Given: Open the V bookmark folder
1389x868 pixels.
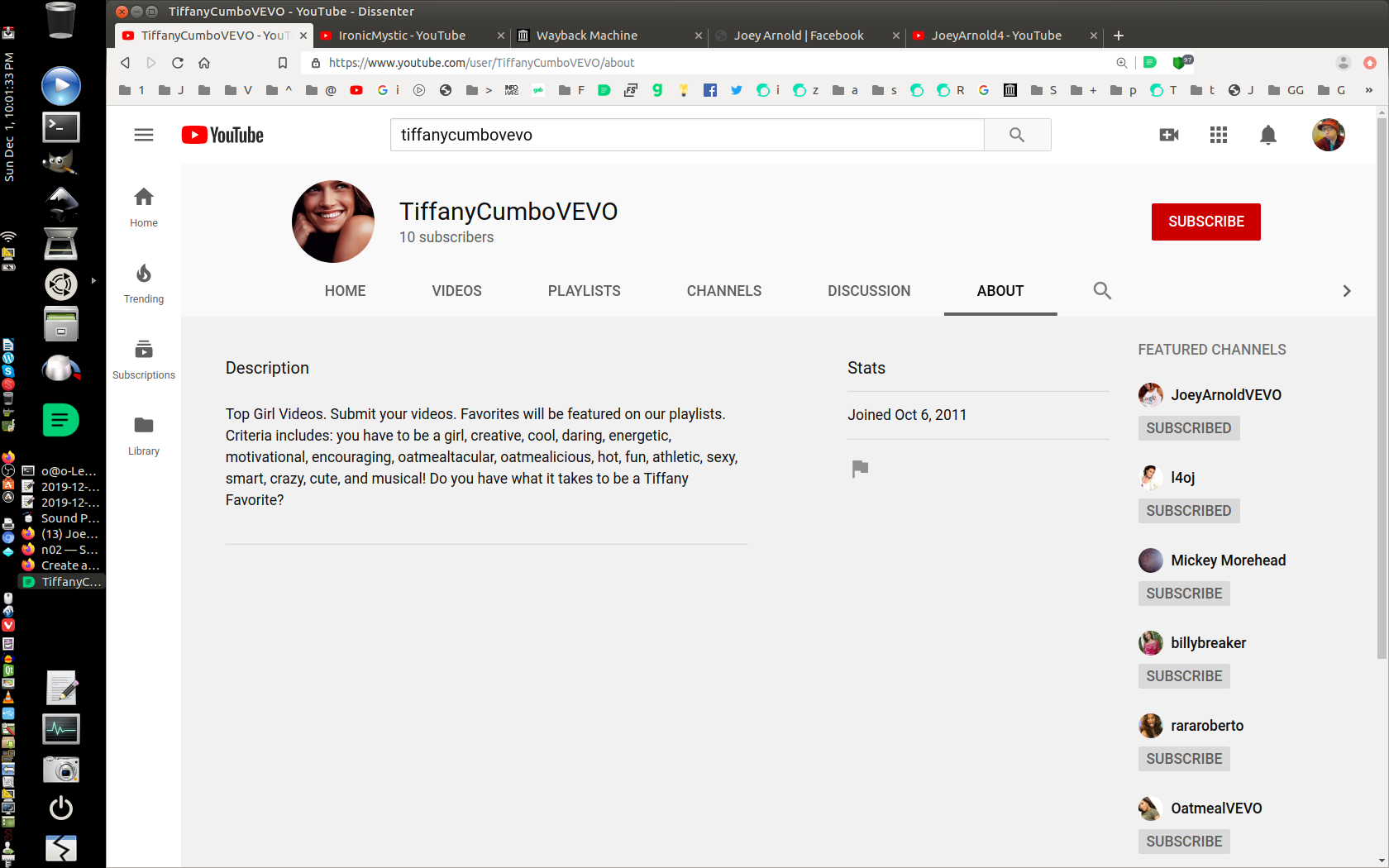Looking at the screenshot, I should pos(238,90).
